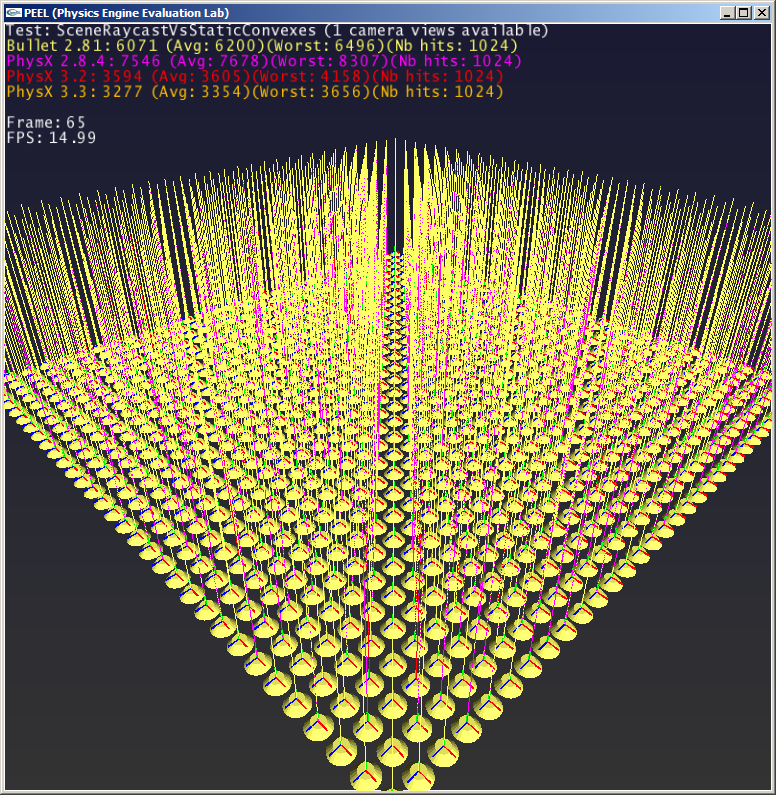776x795 pixels.
Task: Click the 'PhysX 3.2: 3594' result line
Action: tap(255, 77)
